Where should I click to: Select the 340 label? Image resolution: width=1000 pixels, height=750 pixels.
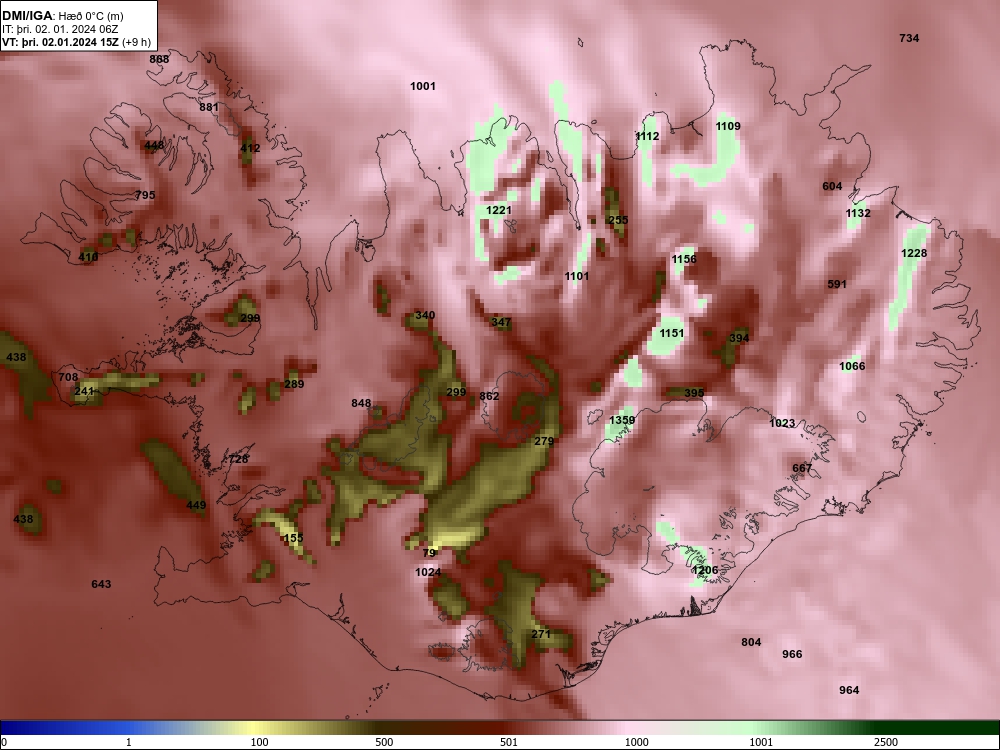click(x=425, y=315)
